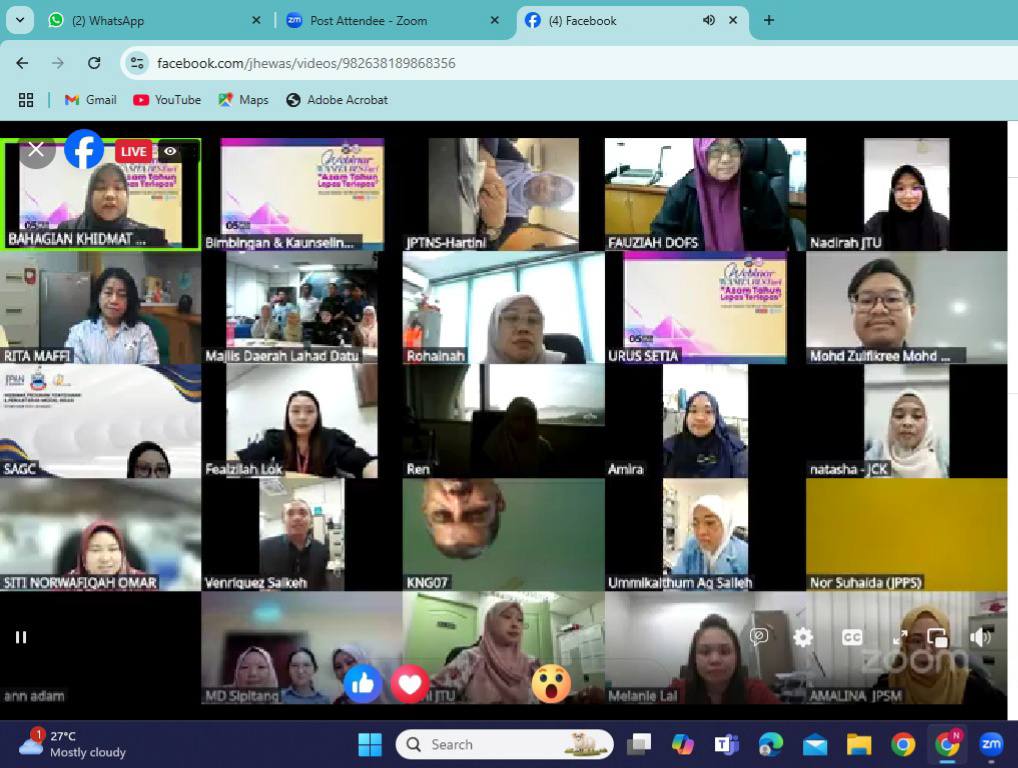Viewport: 1018px width, 768px height.
Task: Open site information in the address bar
Action: (x=137, y=63)
